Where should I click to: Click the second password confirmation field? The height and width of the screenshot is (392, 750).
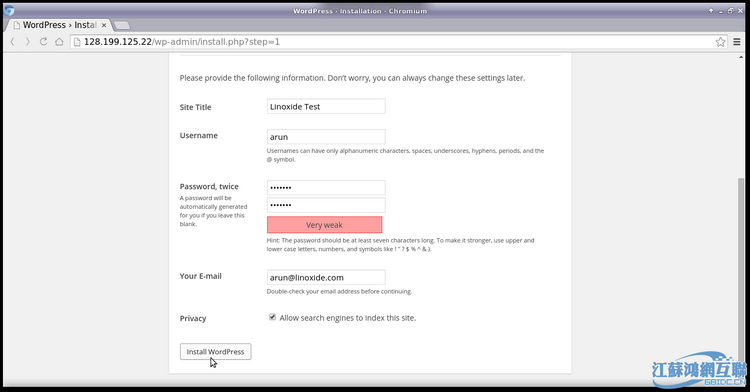[x=326, y=205]
